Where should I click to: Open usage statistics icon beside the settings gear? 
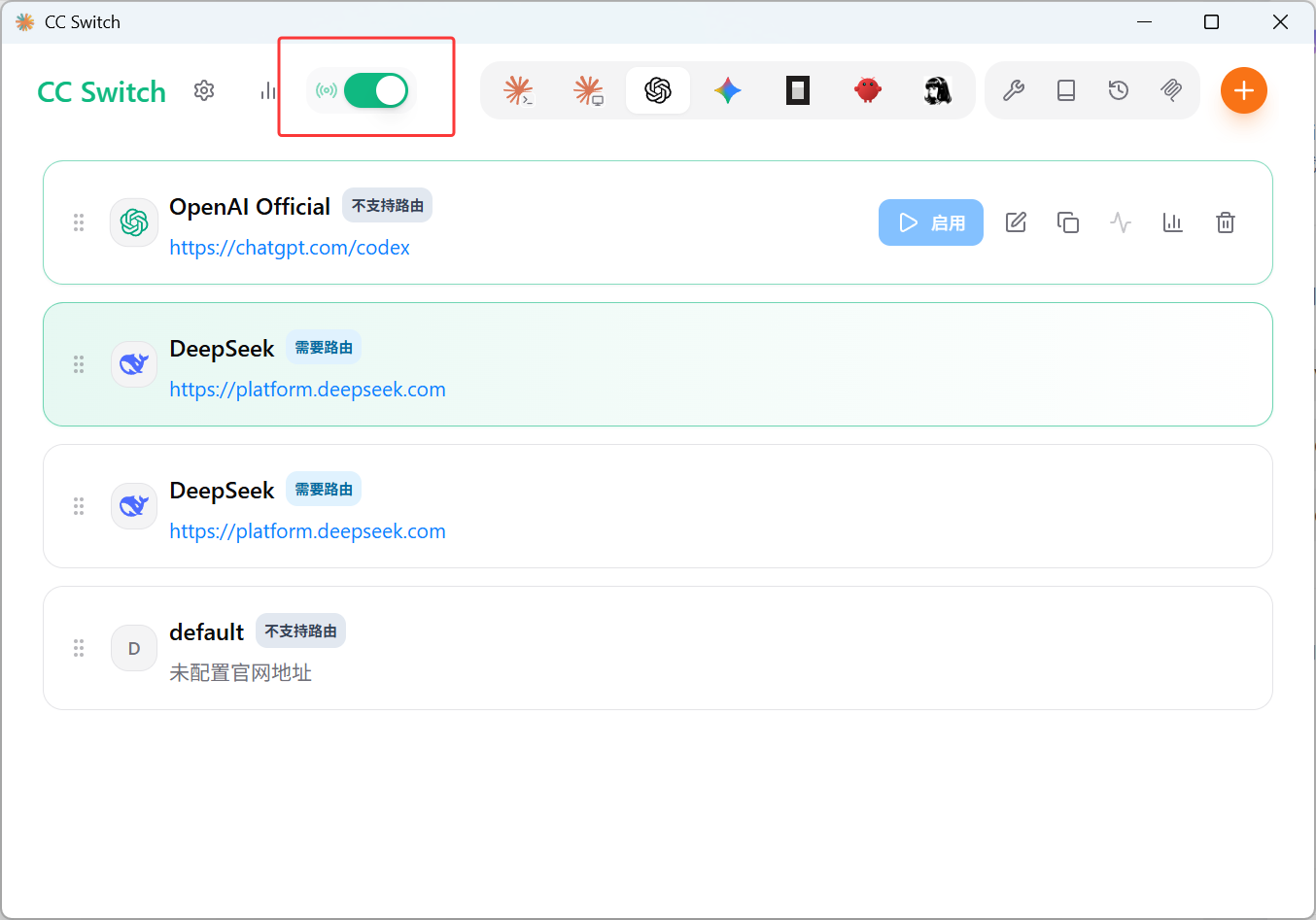[268, 90]
